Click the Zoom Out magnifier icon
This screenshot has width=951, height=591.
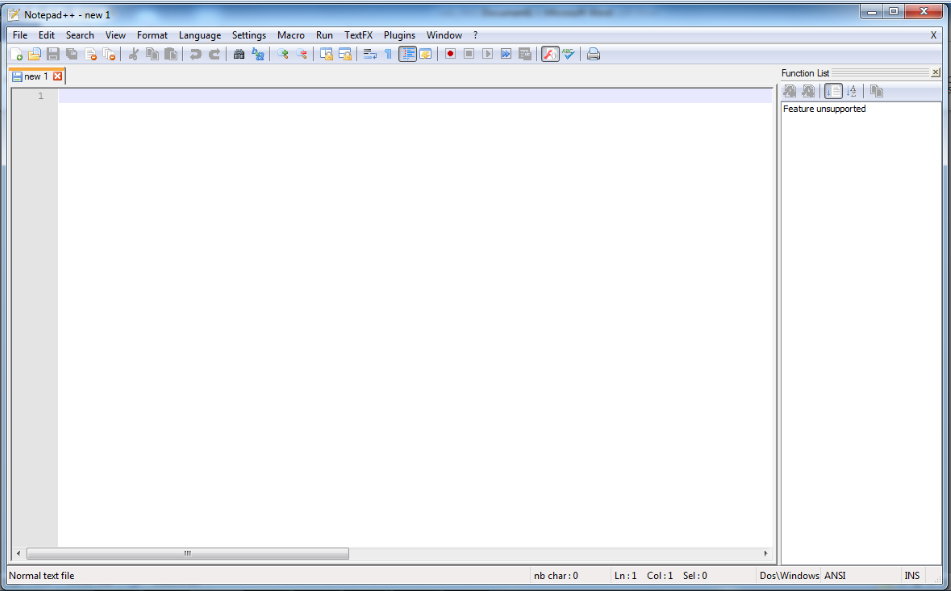[x=301, y=54]
